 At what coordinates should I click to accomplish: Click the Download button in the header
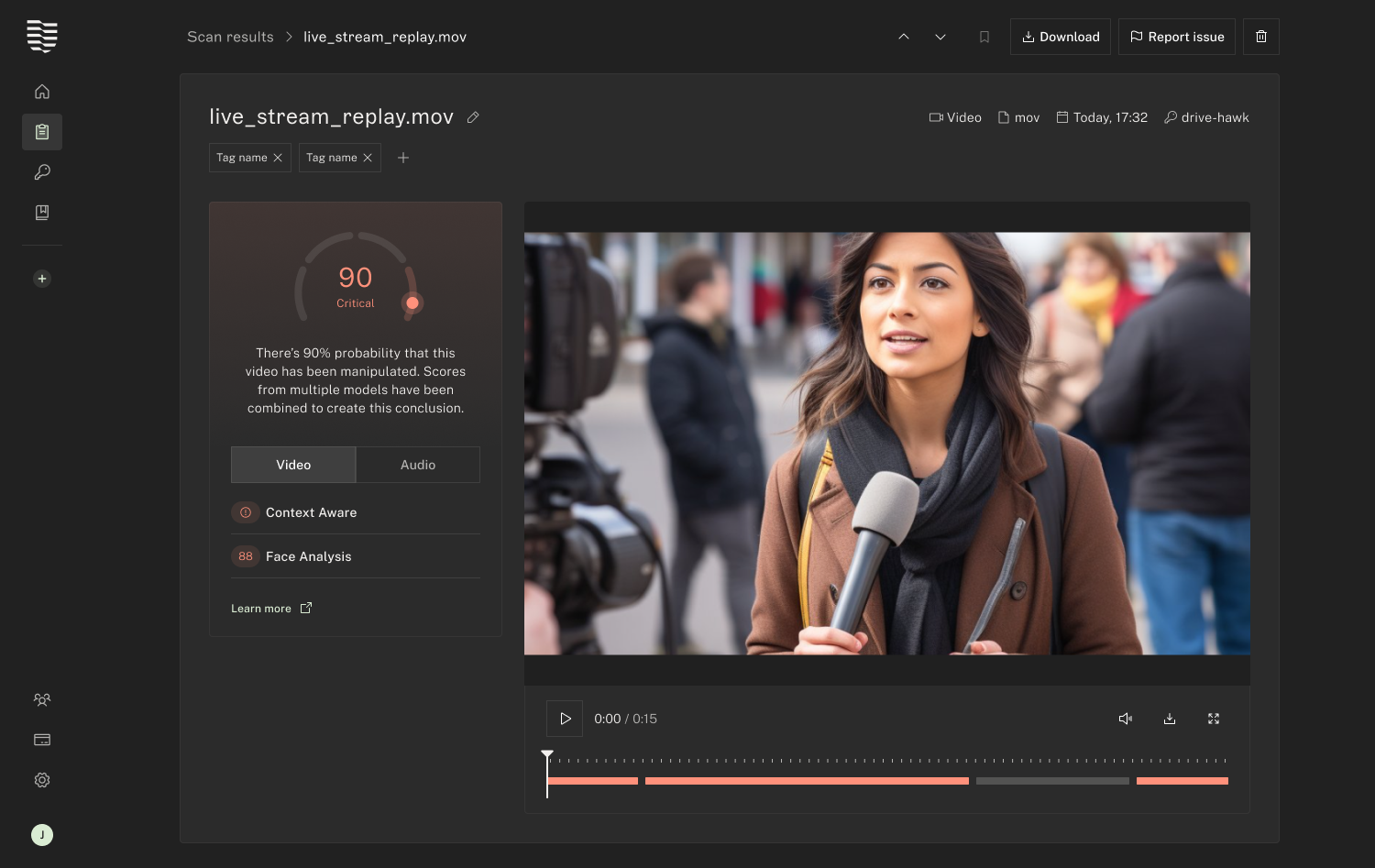1061,37
